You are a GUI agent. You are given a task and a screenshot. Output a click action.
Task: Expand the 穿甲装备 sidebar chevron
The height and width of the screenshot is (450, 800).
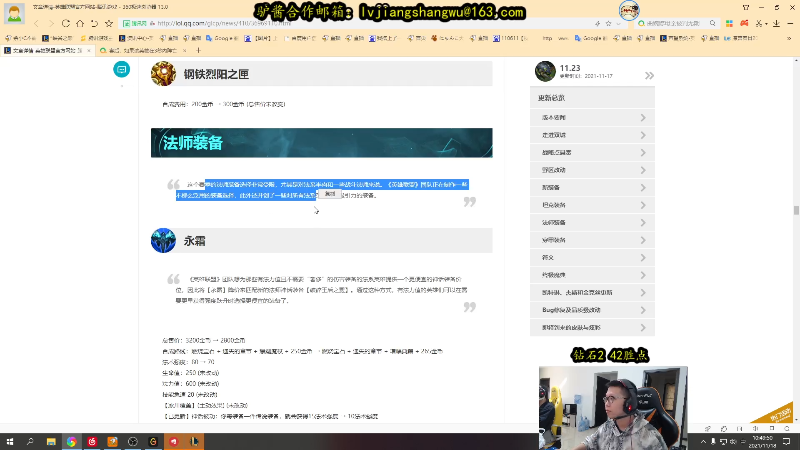coord(643,240)
